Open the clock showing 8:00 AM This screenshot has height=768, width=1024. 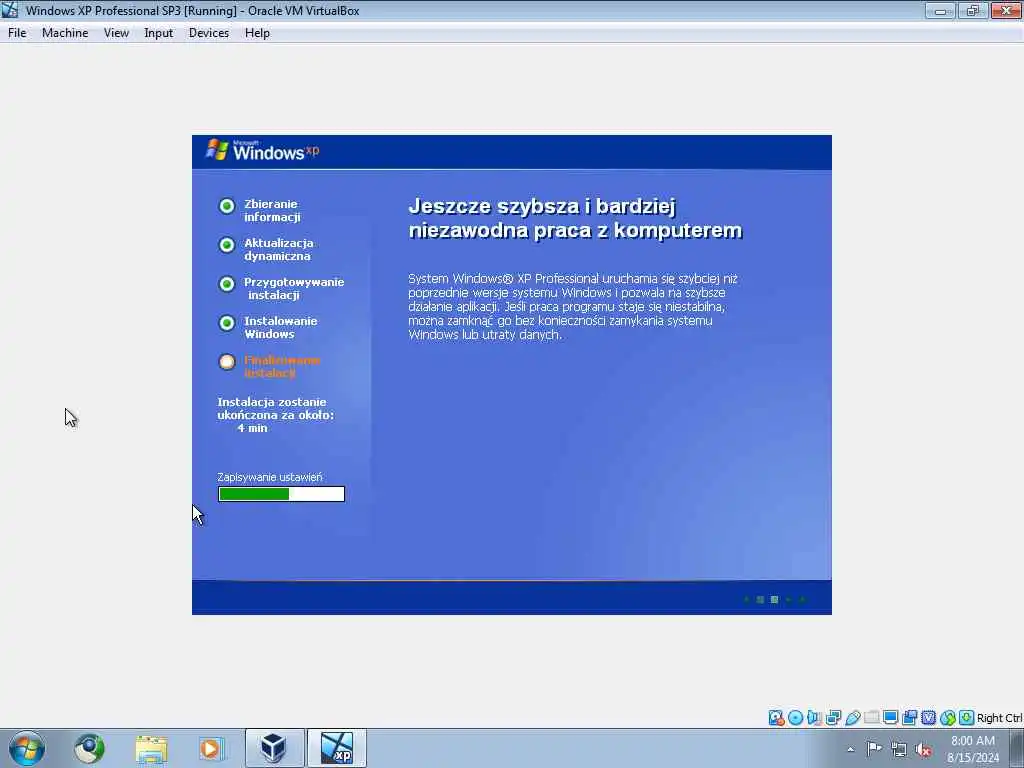click(x=973, y=741)
